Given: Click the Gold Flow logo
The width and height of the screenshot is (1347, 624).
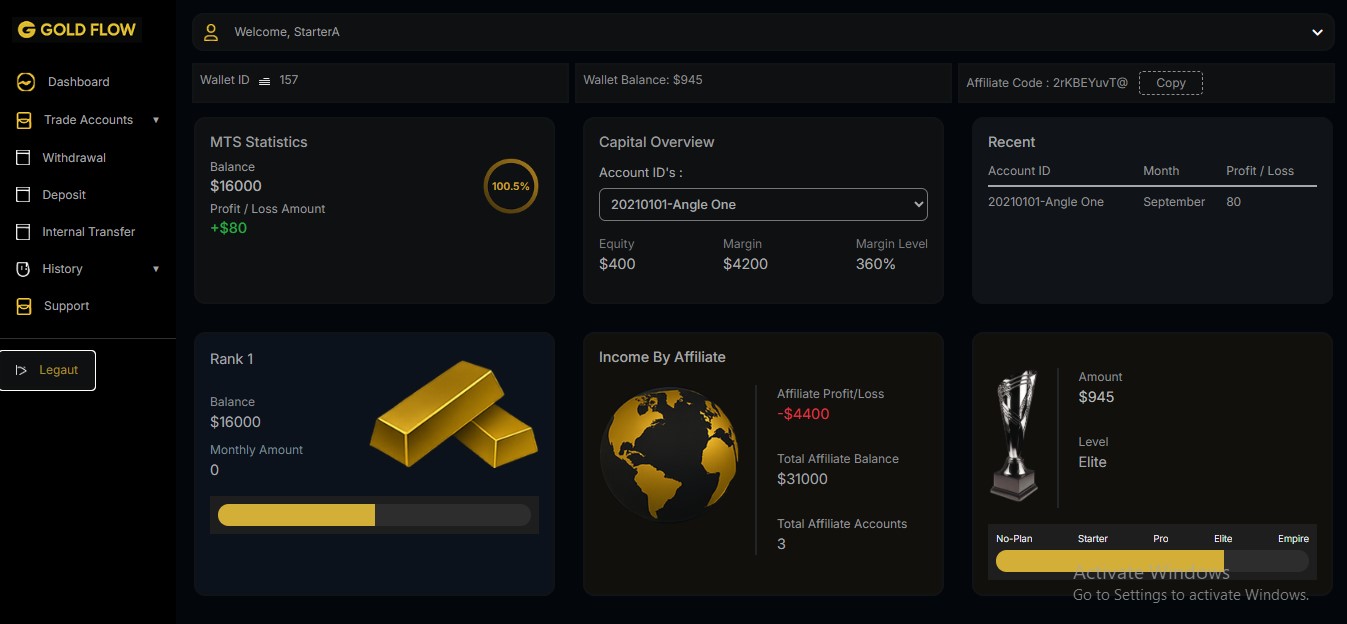Looking at the screenshot, I should pyautogui.click(x=77, y=30).
